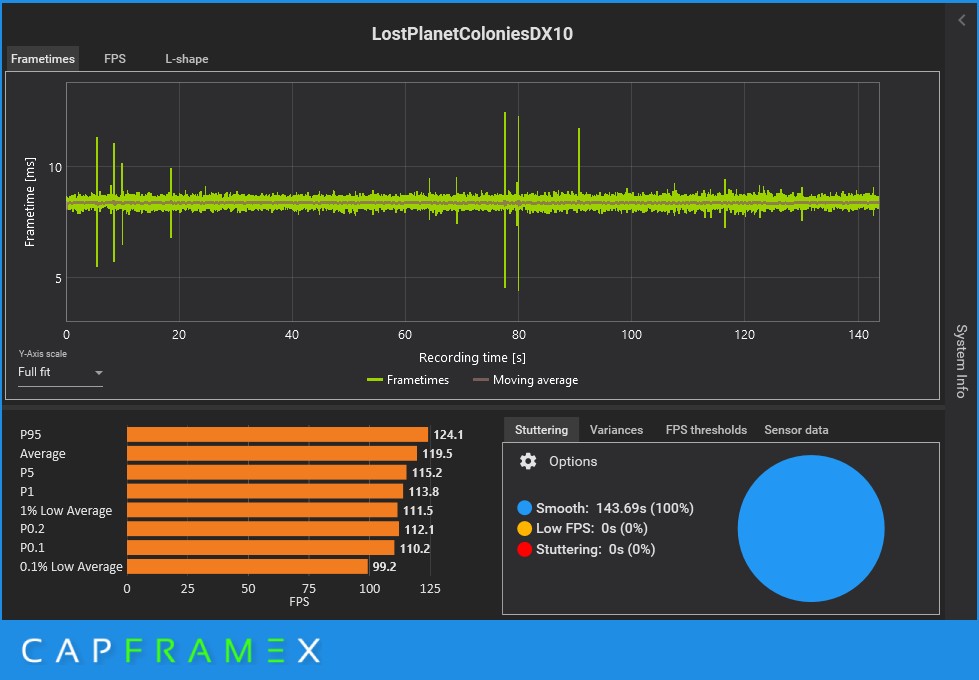The image size is (979, 680).
Task: Click the P1 bar showing 113.8
Action: pos(265,491)
